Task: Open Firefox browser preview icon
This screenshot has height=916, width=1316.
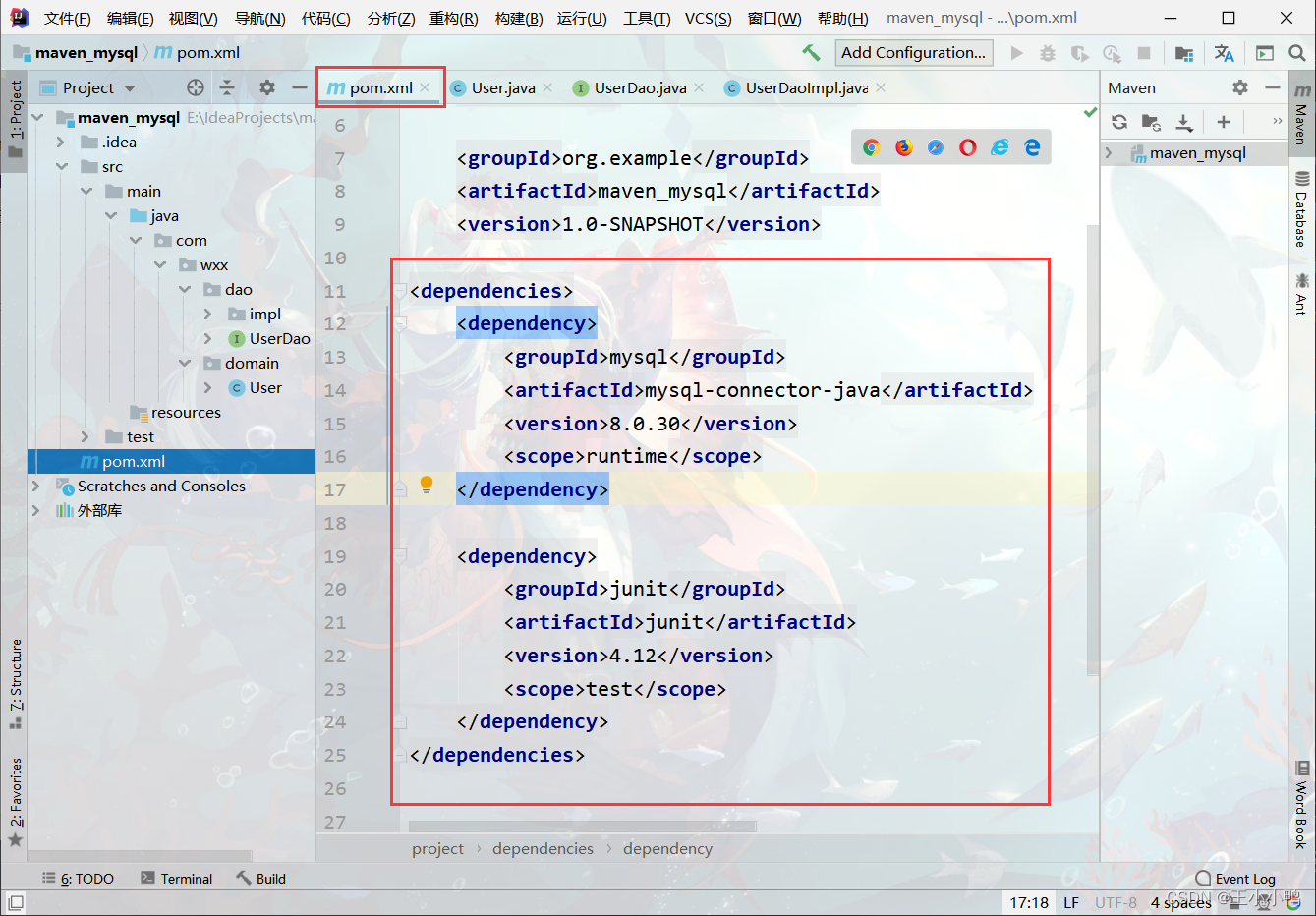Action: coord(903,147)
